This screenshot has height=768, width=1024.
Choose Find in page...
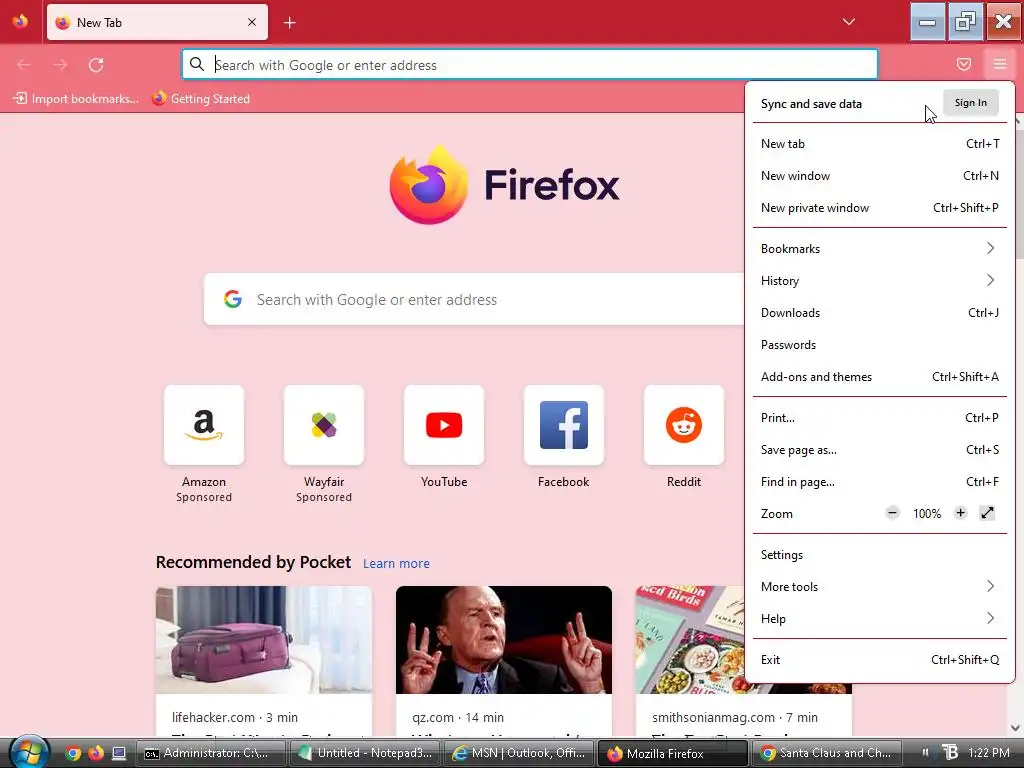(x=880, y=482)
